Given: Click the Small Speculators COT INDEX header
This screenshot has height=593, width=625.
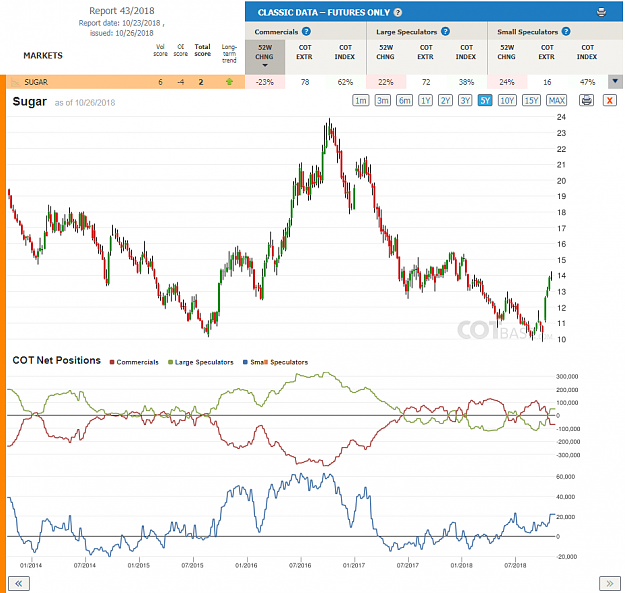Looking at the screenshot, I should [x=587, y=52].
